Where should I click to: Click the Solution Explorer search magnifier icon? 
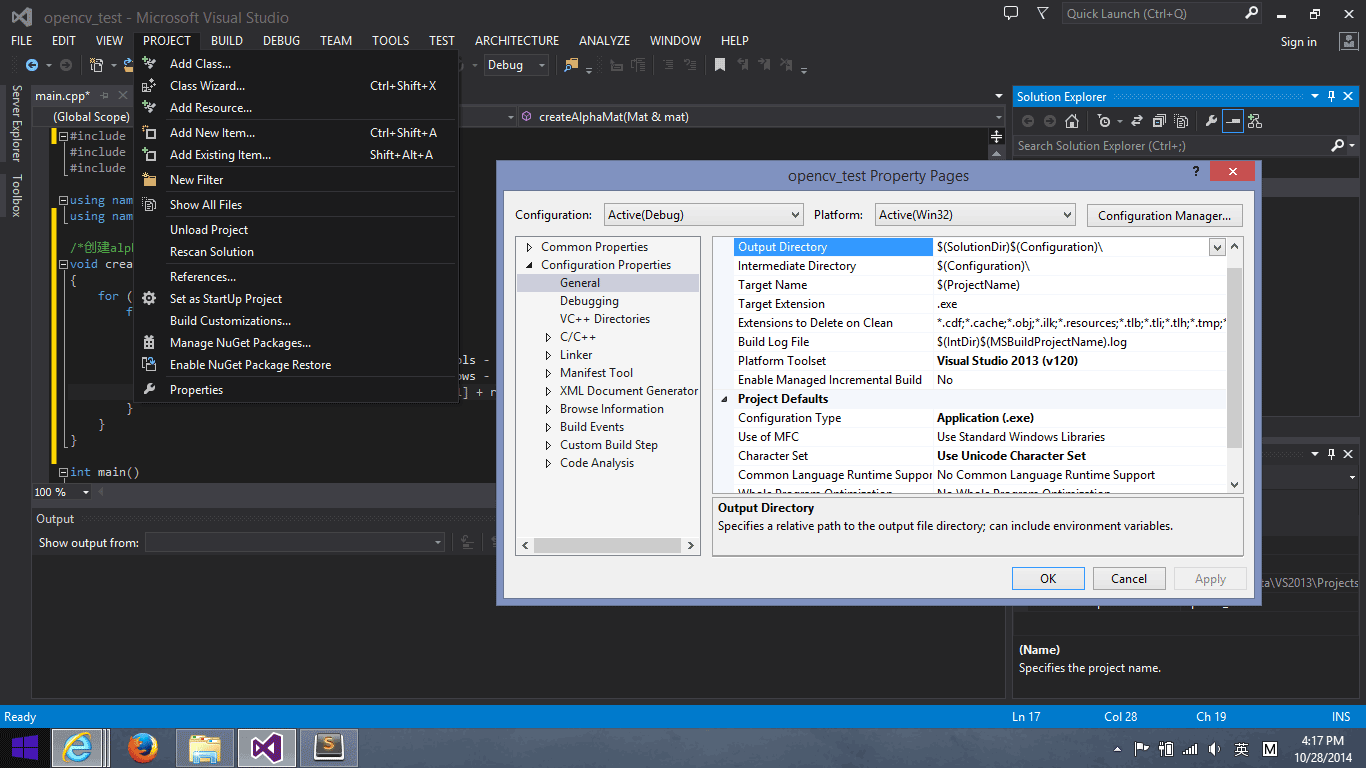[1338, 146]
